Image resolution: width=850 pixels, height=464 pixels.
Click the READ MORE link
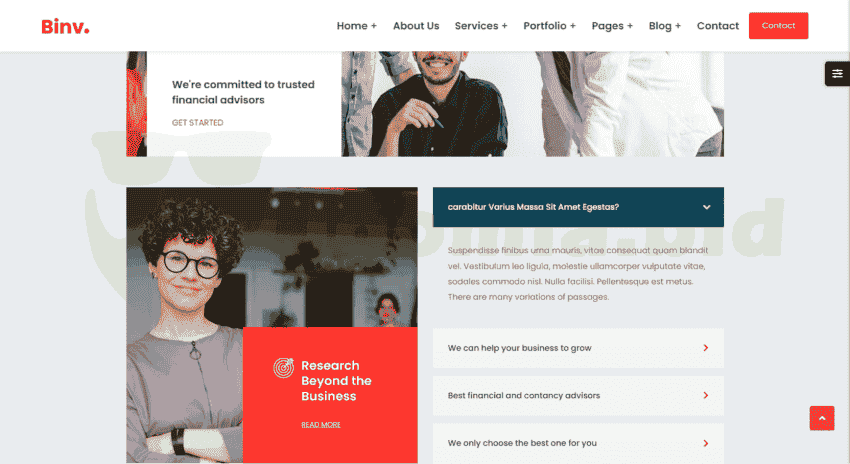(321, 424)
